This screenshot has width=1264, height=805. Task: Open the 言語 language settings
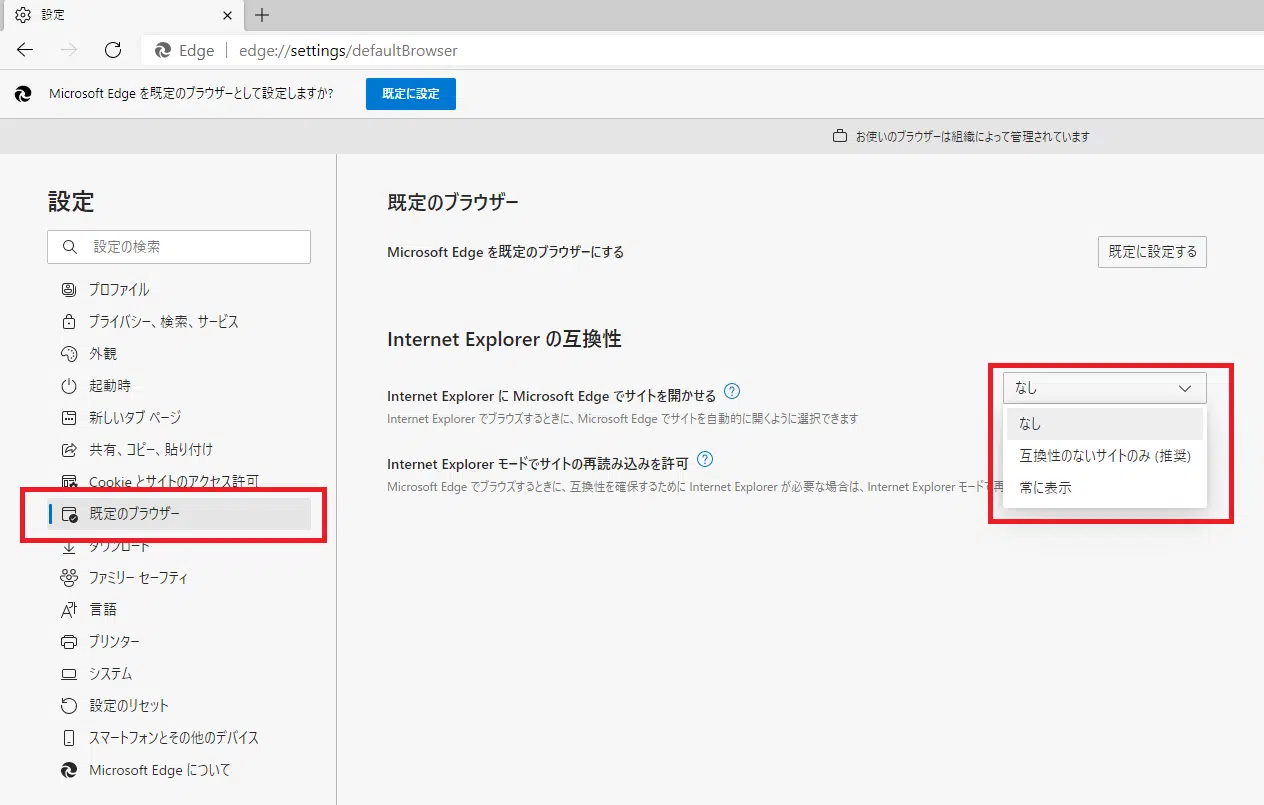click(103, 609)
